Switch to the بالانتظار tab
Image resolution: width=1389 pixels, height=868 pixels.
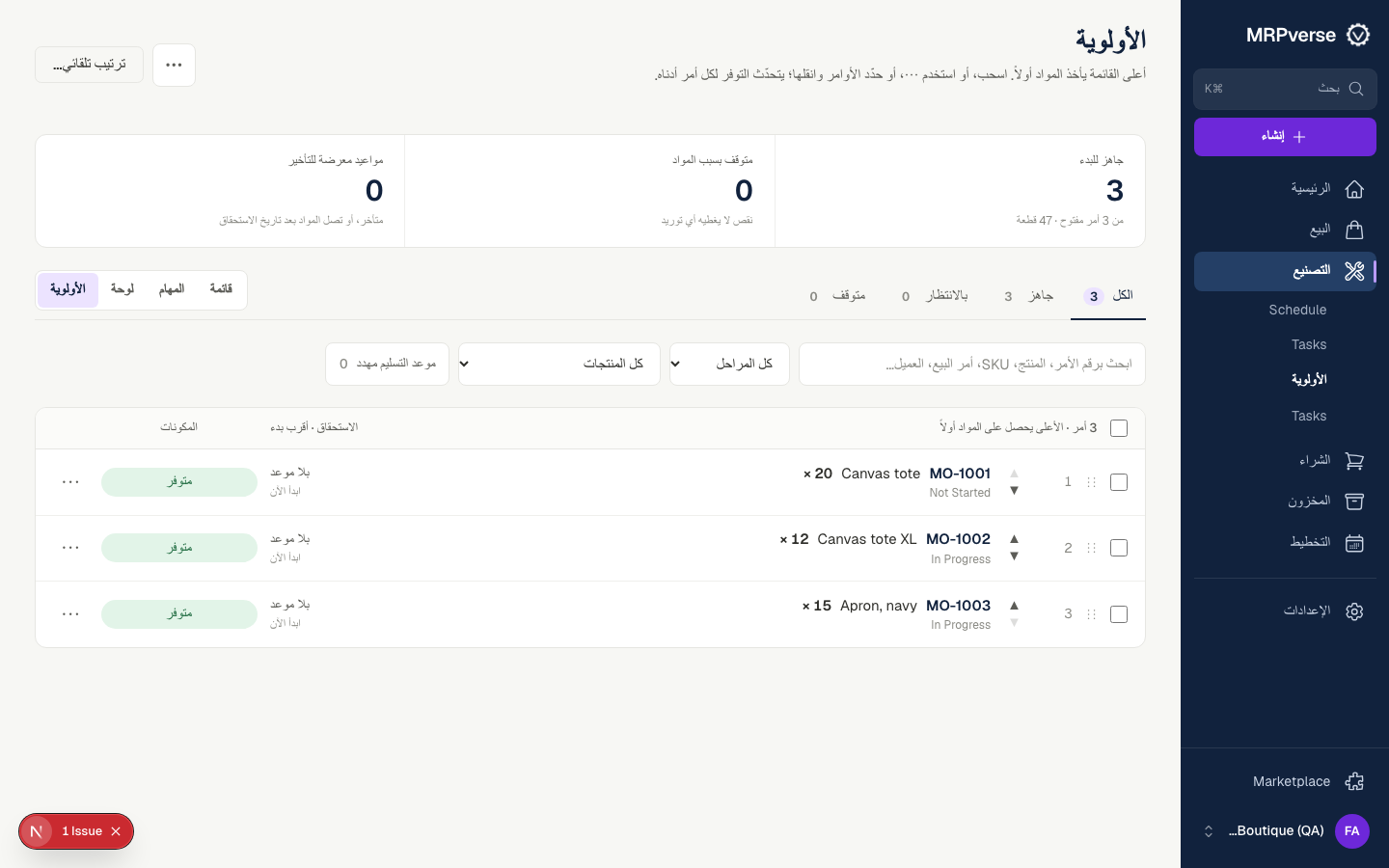934,296
